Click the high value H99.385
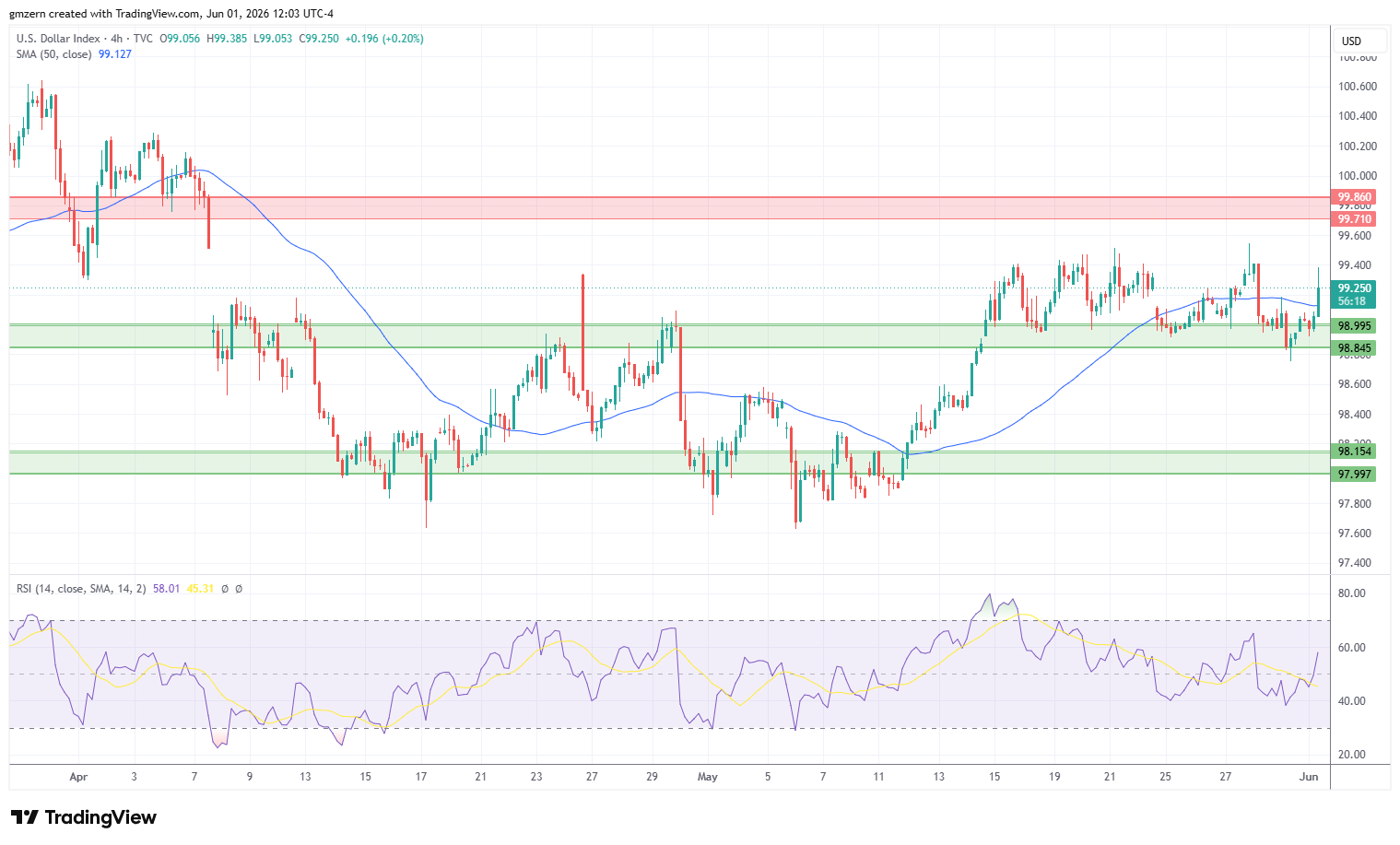The height and width of the screenshot is (845, 1400). 227,39
